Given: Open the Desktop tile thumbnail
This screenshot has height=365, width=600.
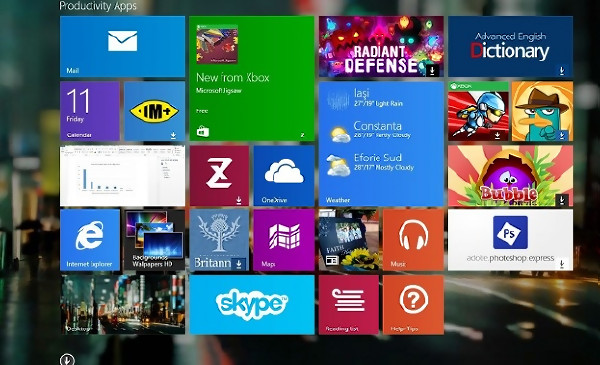Looking at the screenshot, I should [122, 305].
